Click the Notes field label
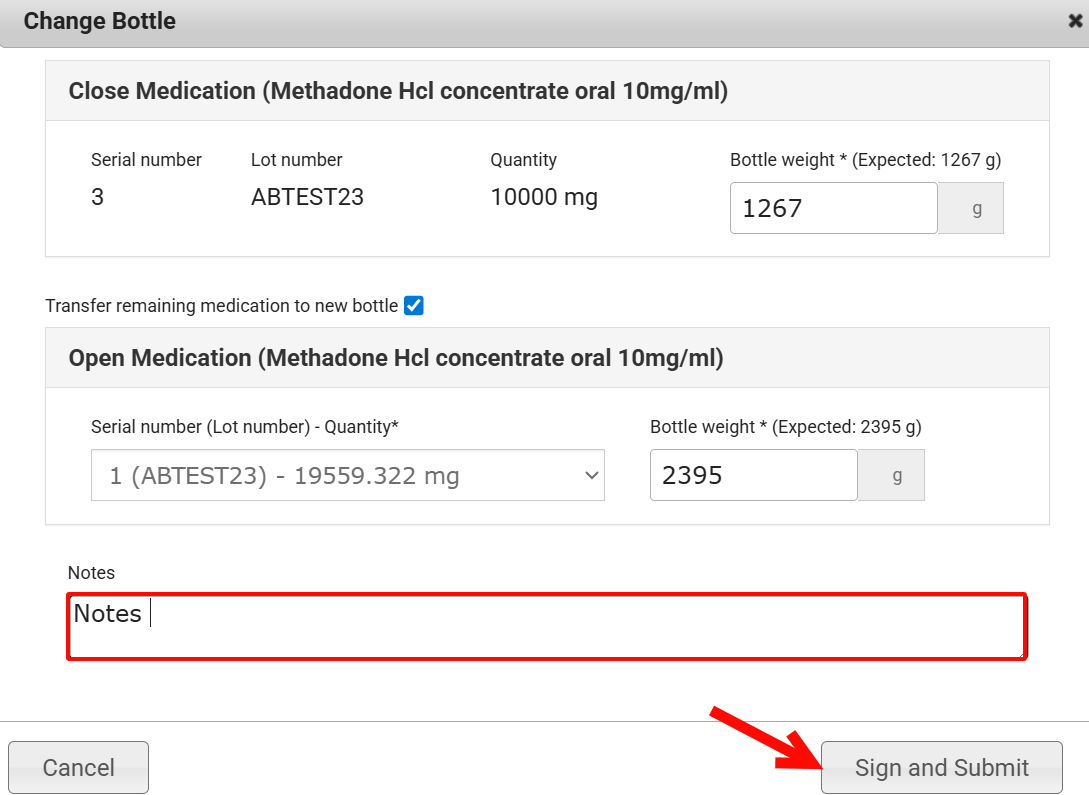1089x795 pixels. pos(91,573)
